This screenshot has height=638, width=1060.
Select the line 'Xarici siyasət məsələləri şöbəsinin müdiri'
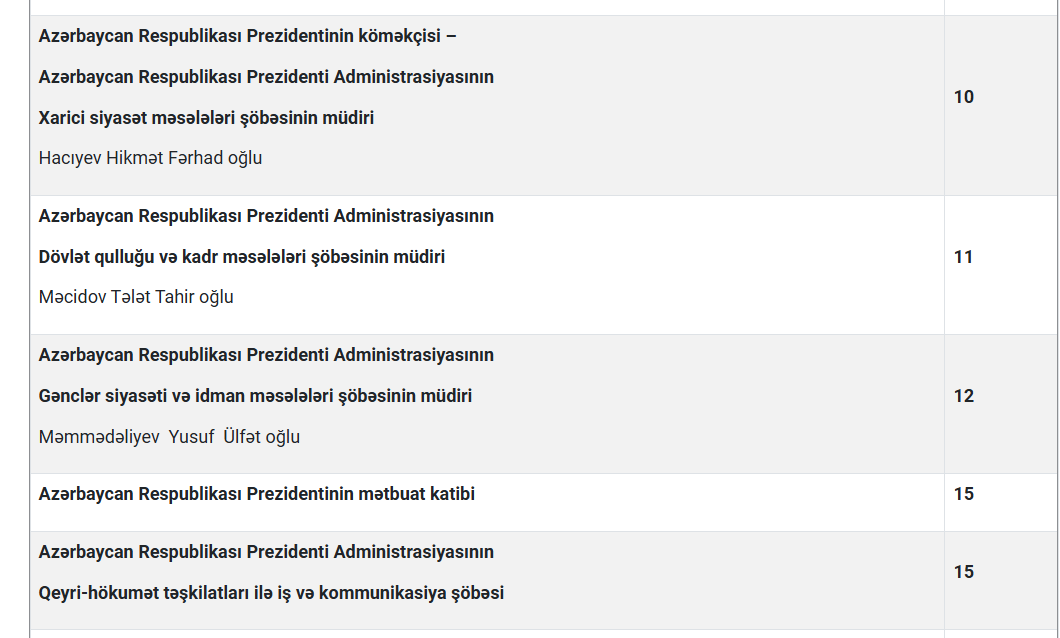pos(206,118)
